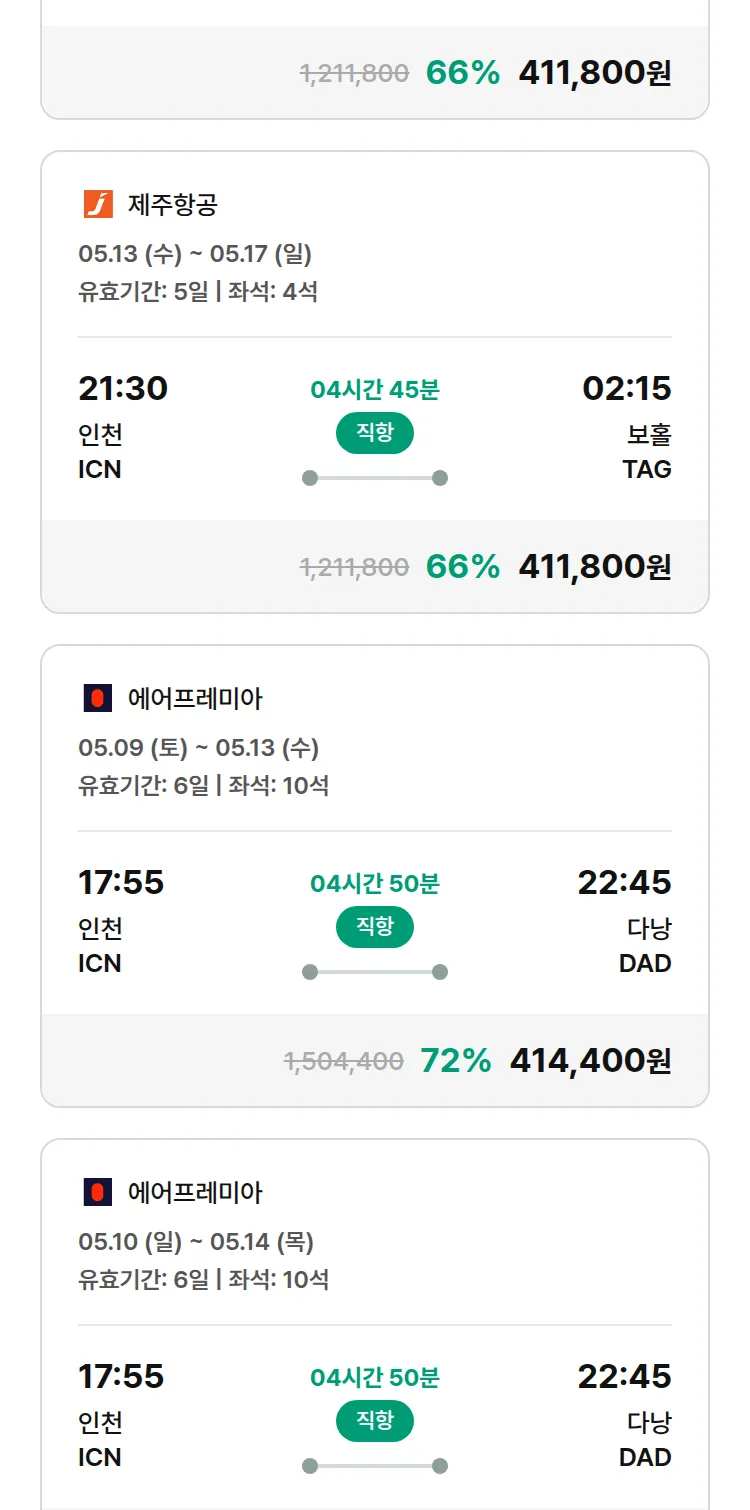The width and height of the screenshot is (750, 1510).
Task: Tap 직항 badge on Jeju Air Bohol flight
Action: 374,432
